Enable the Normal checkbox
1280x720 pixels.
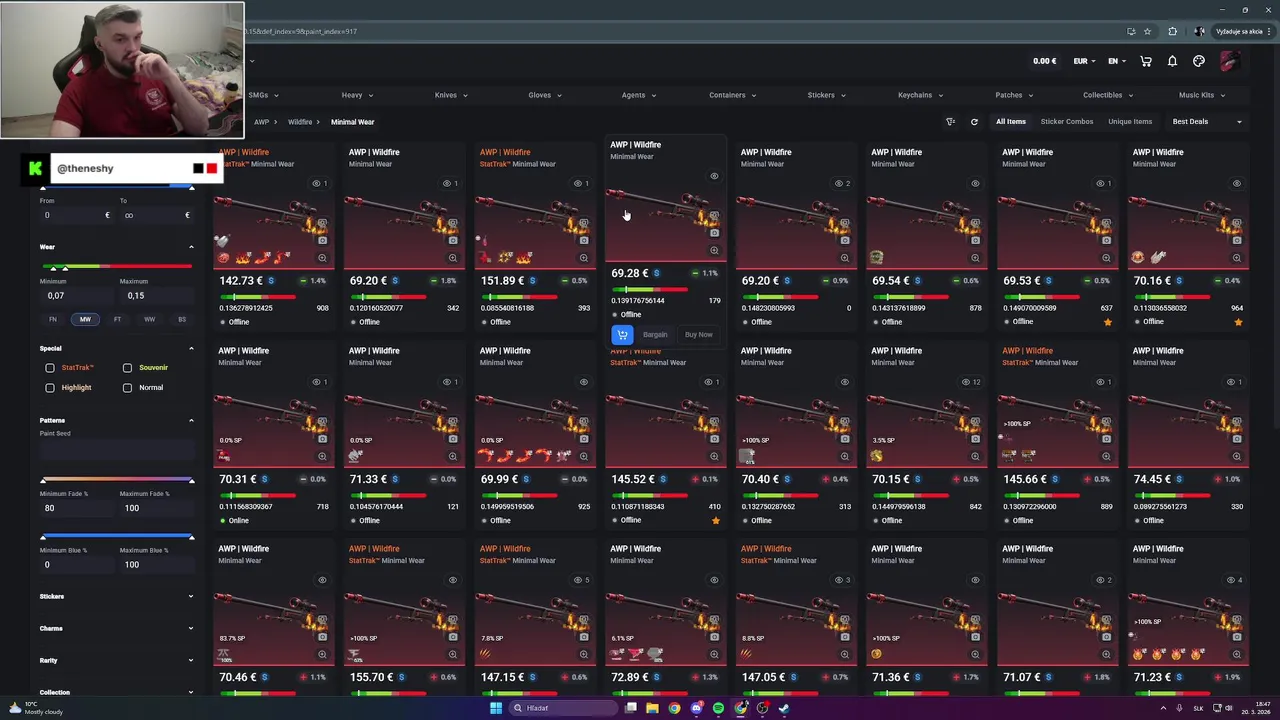(127, 388)
